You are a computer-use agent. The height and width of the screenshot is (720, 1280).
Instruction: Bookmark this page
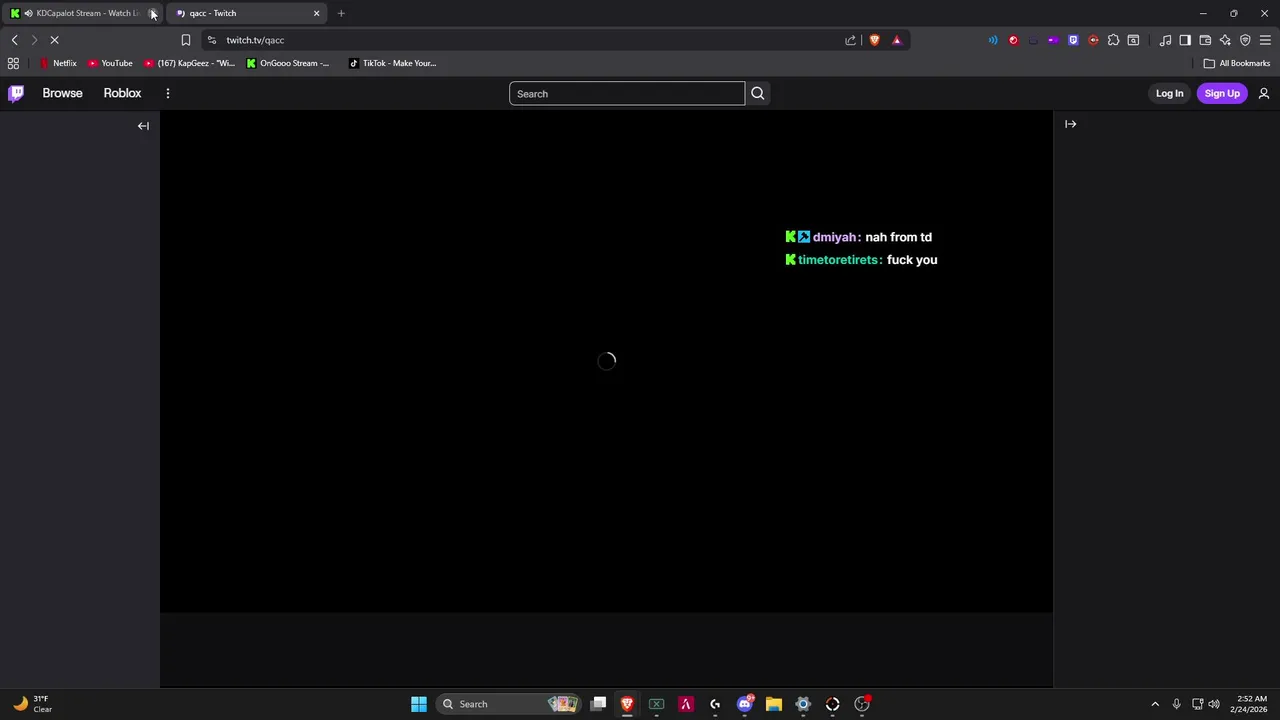point(185,40)
